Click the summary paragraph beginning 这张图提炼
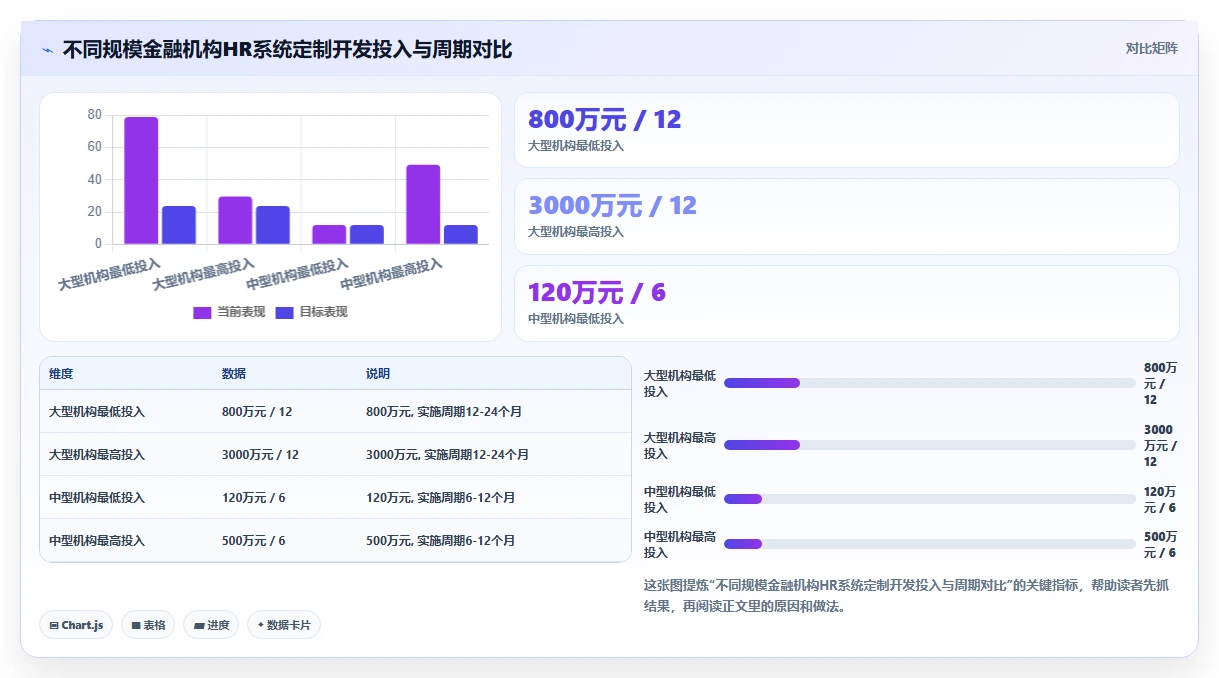Image resolution: width=1219 pixels, height=678 pixels. point(906,595)
